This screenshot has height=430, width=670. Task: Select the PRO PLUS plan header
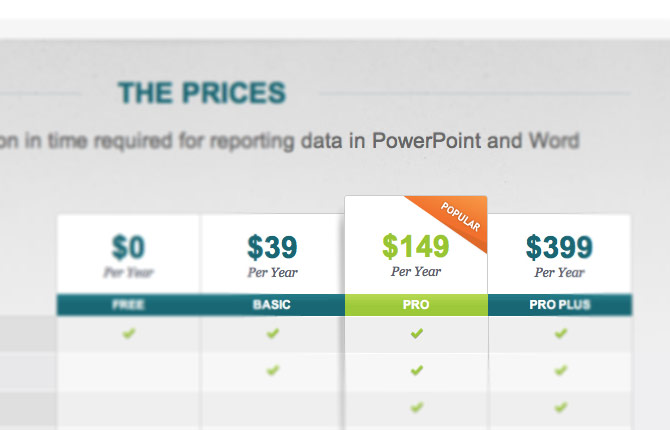[x=560, y=305]
